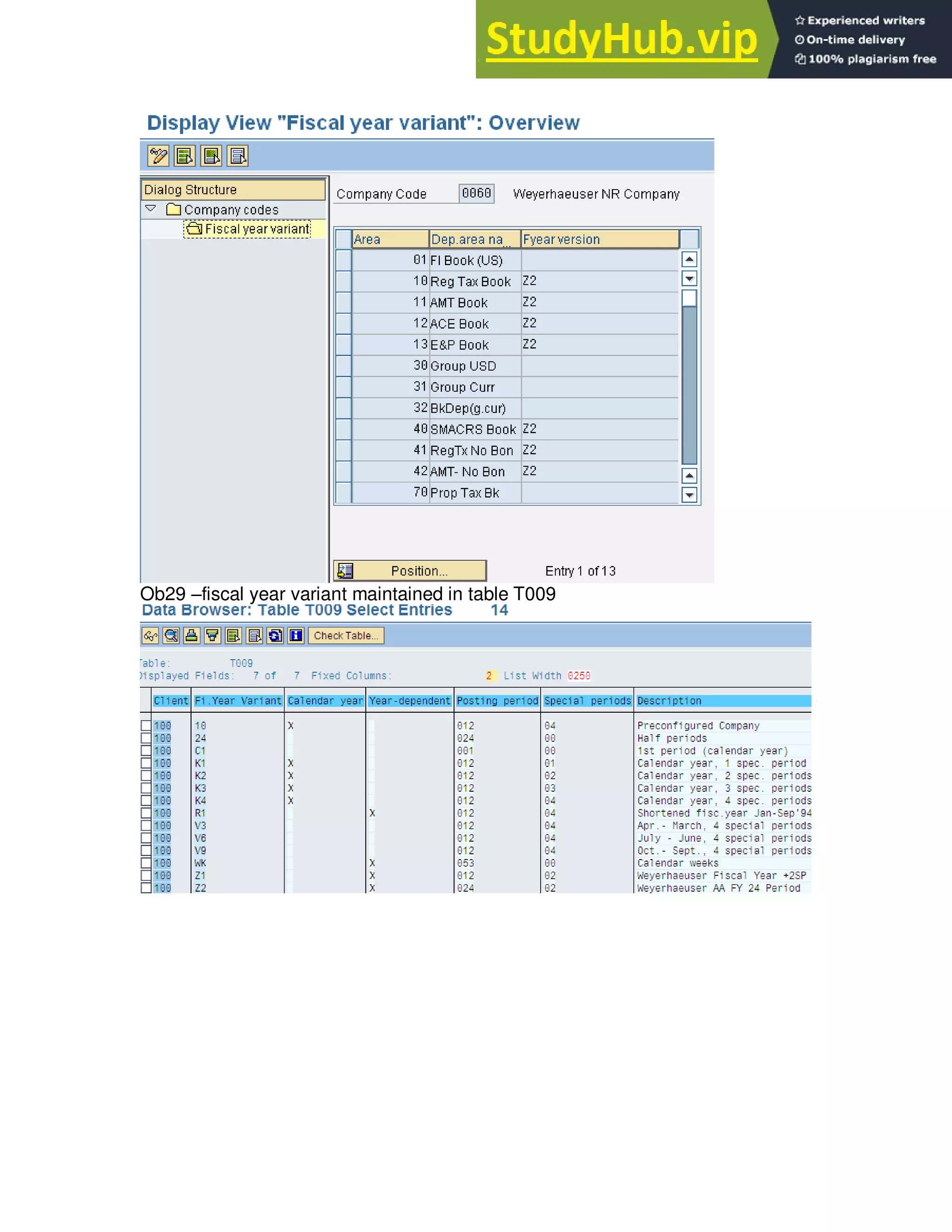The height and width of the screenshot is (1232, 952).
Task: Click the Company Code field showing 0060
Action: click(x=476, y=193)
